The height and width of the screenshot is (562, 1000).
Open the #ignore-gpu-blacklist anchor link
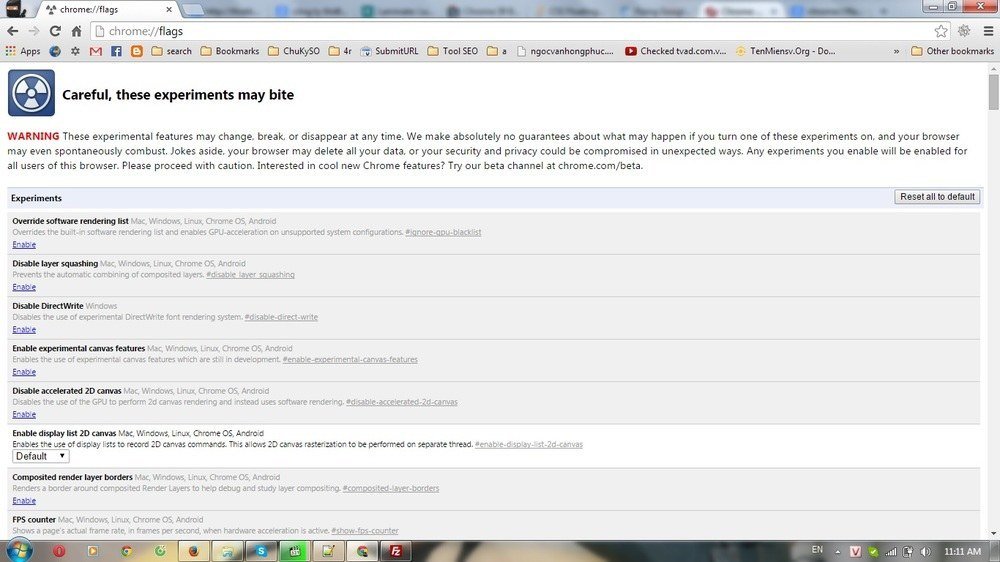tap(443, 232)
